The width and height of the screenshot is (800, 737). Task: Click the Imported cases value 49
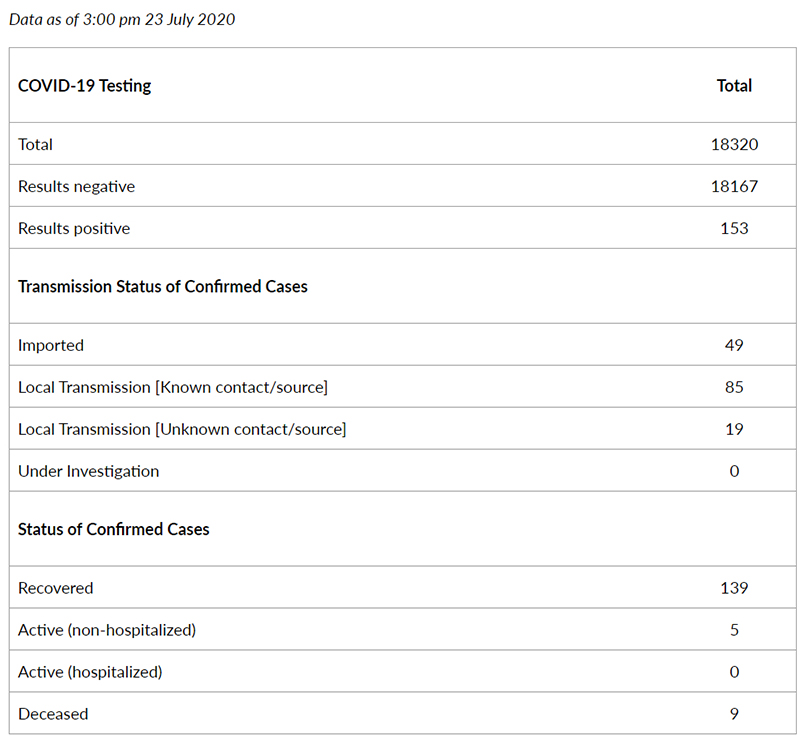pos(734,345)
